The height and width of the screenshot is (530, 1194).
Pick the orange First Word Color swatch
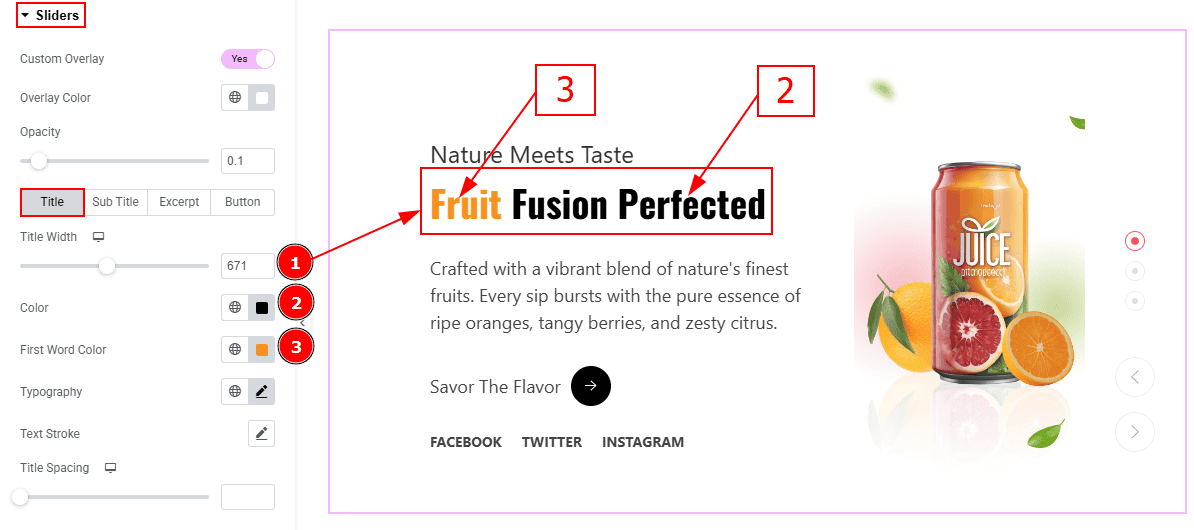pos(262,350)
